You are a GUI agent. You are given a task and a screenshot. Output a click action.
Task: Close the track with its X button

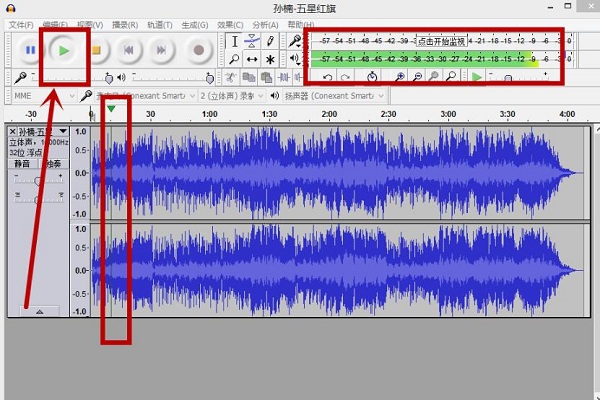[x=13, y=131]
